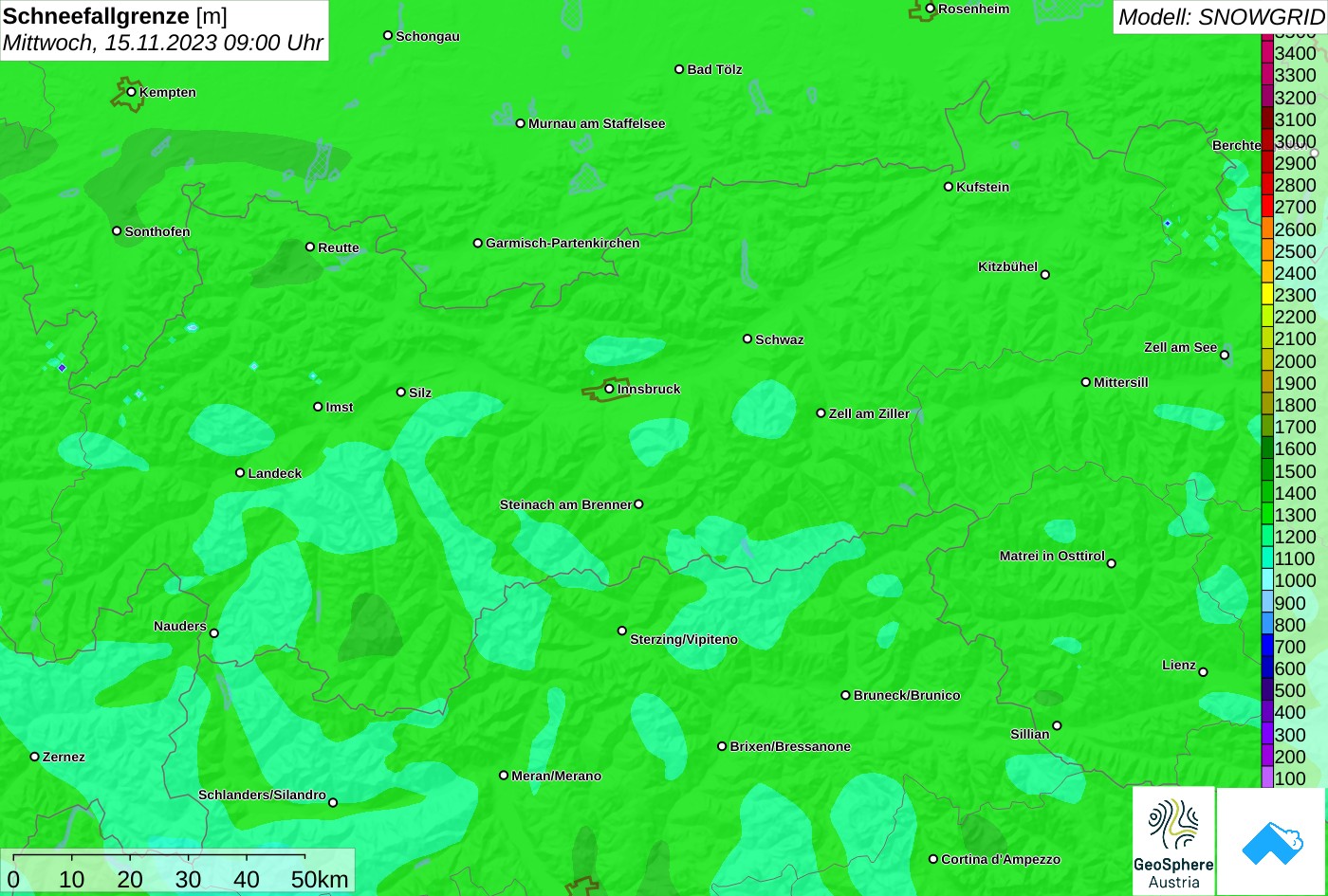
Task: Click the Bruneck/Brunico town label
Action: (907, 695)
